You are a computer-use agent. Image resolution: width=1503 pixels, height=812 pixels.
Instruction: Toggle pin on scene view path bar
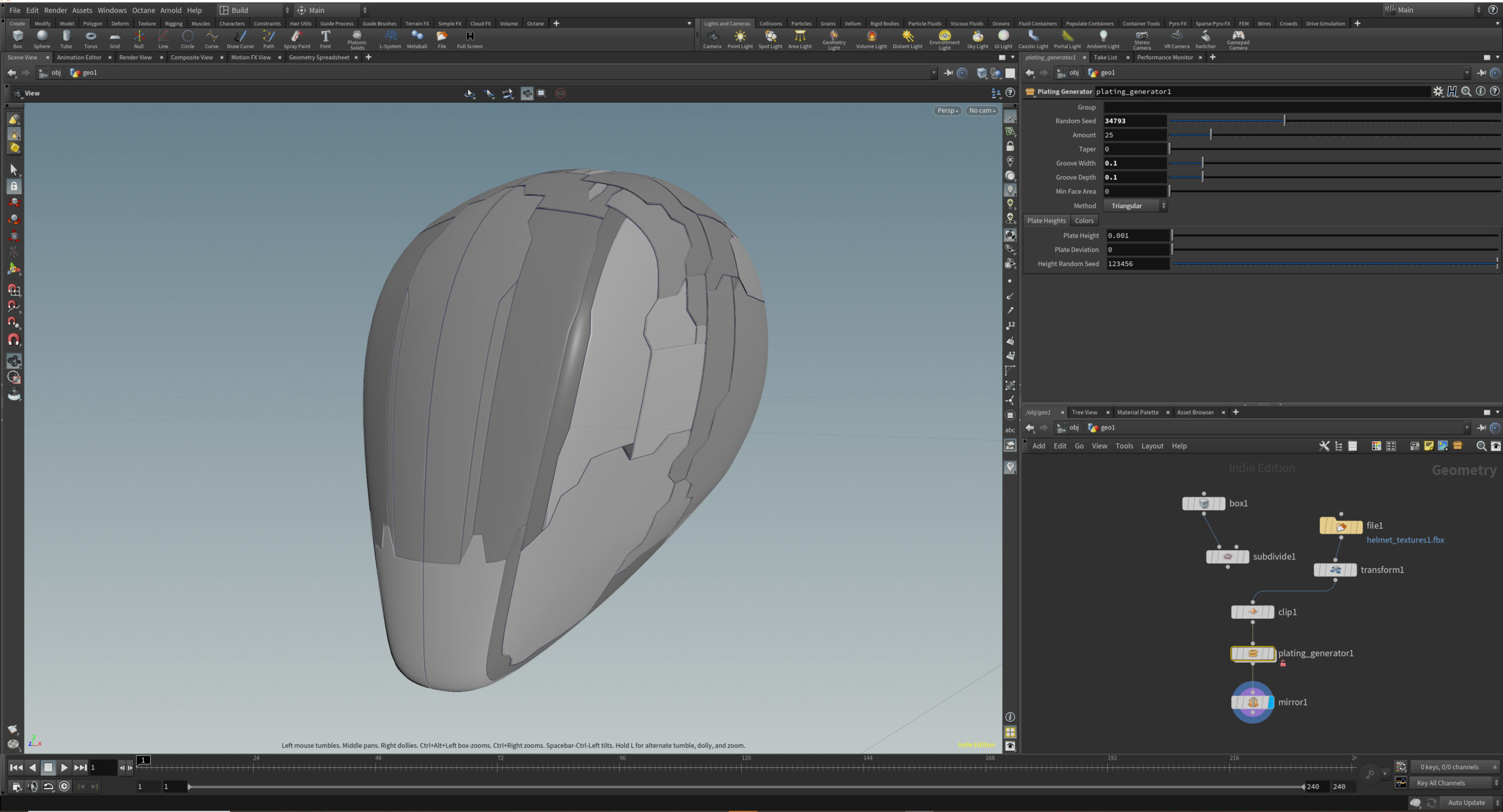point(948,73)
